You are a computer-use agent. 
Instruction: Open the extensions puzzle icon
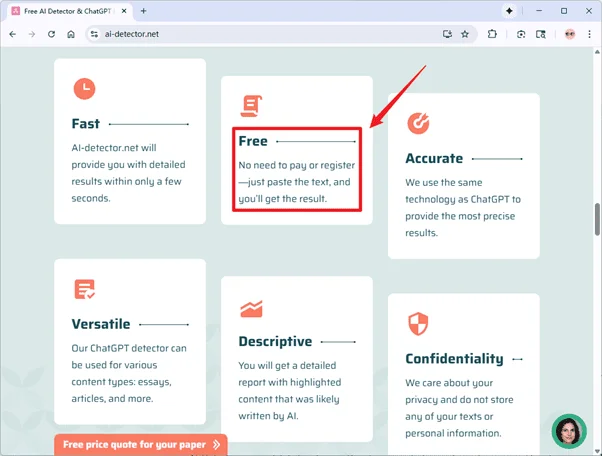(x=492, y=34)
